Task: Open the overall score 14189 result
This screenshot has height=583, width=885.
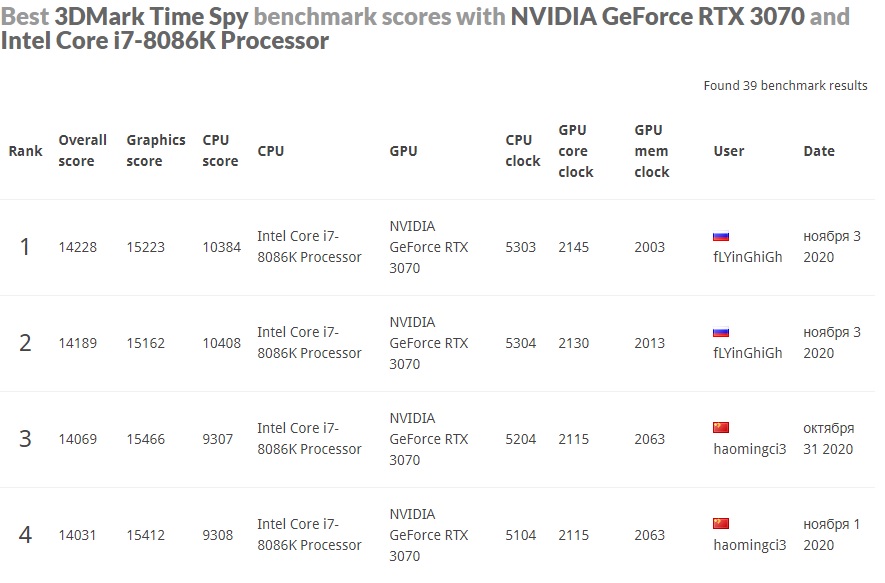Action: [78, 343]
